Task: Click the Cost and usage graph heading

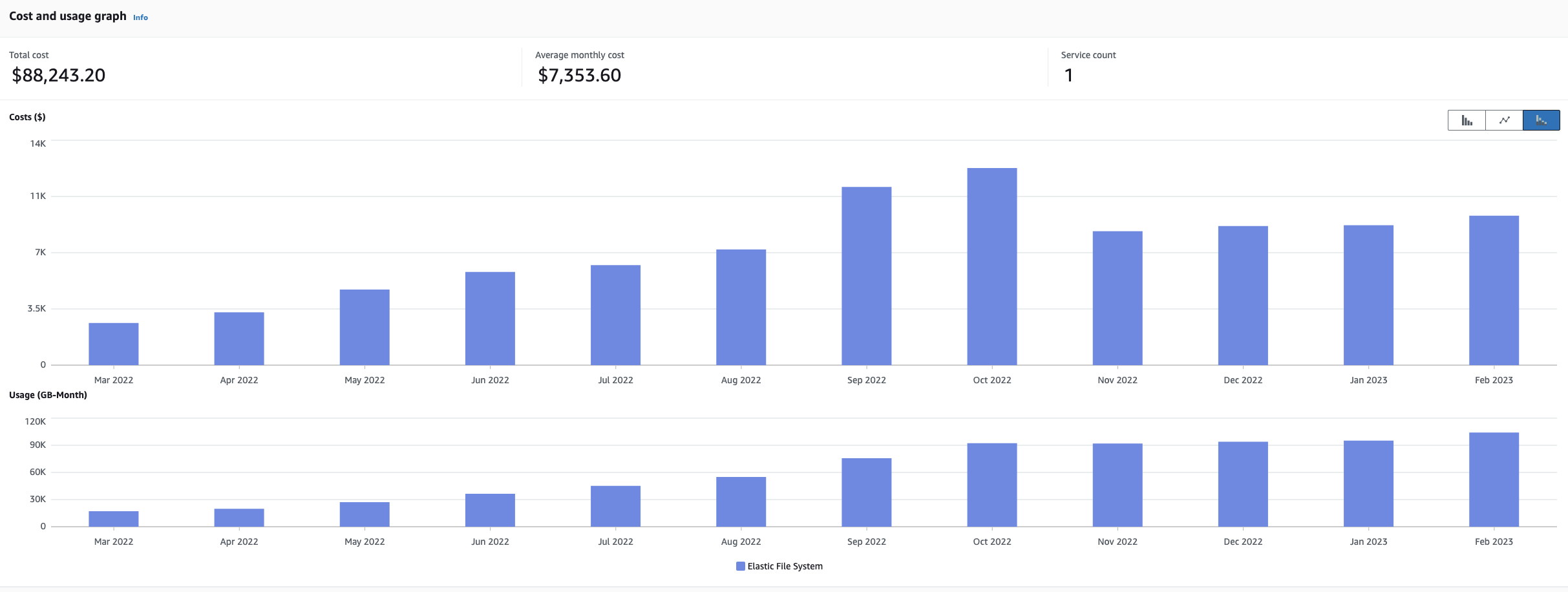Action: click(67, 16)
